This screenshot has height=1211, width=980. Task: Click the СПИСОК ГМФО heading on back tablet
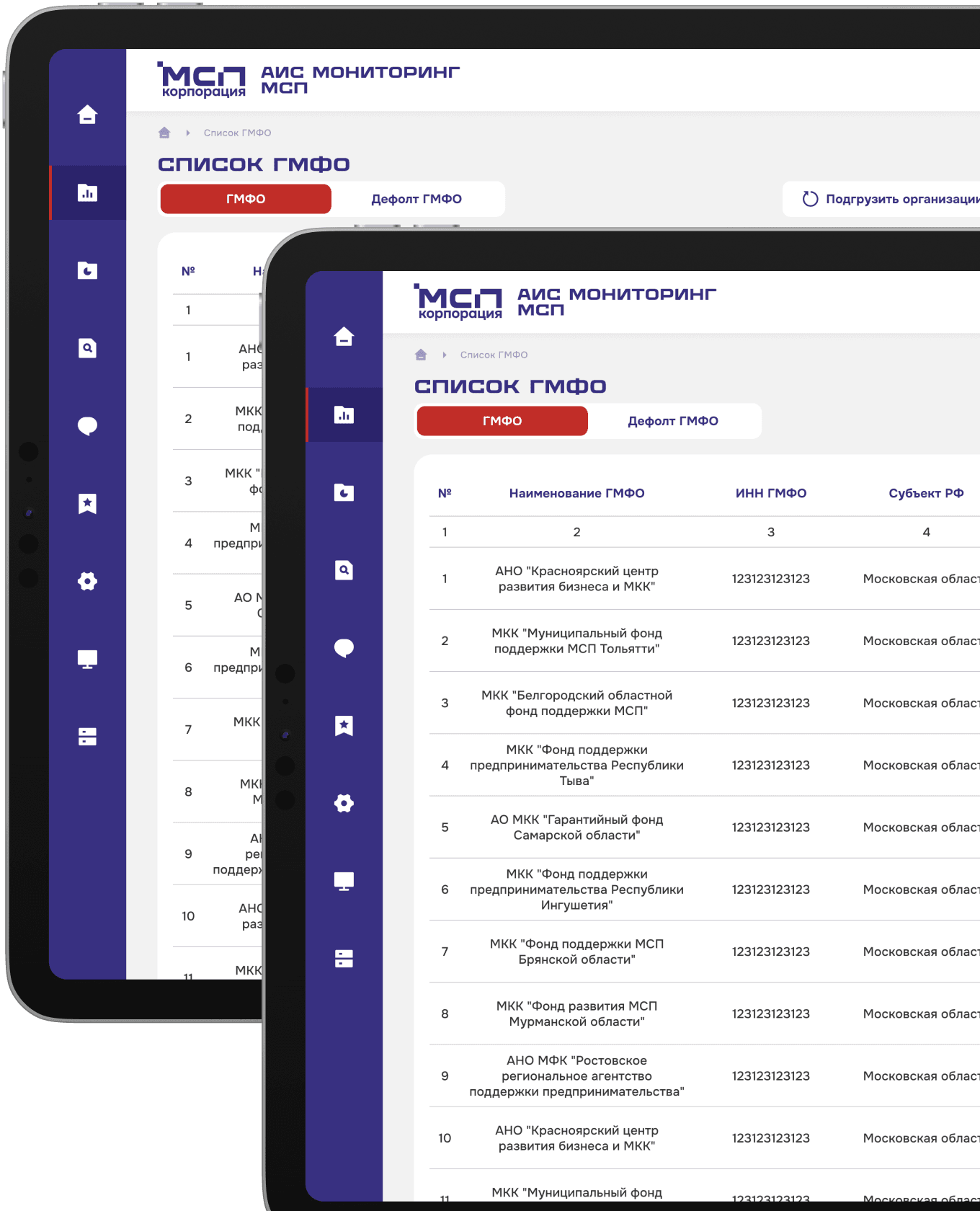pyautogui.click(x=254, y=164)
